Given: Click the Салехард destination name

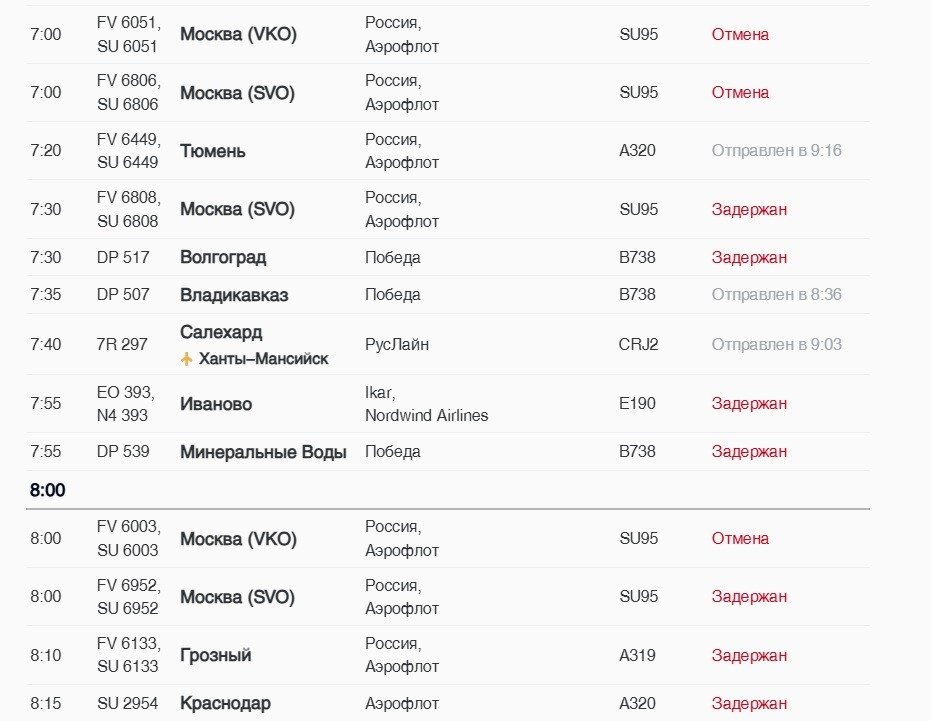Looking at the screenshot, I should pos(221,332).
